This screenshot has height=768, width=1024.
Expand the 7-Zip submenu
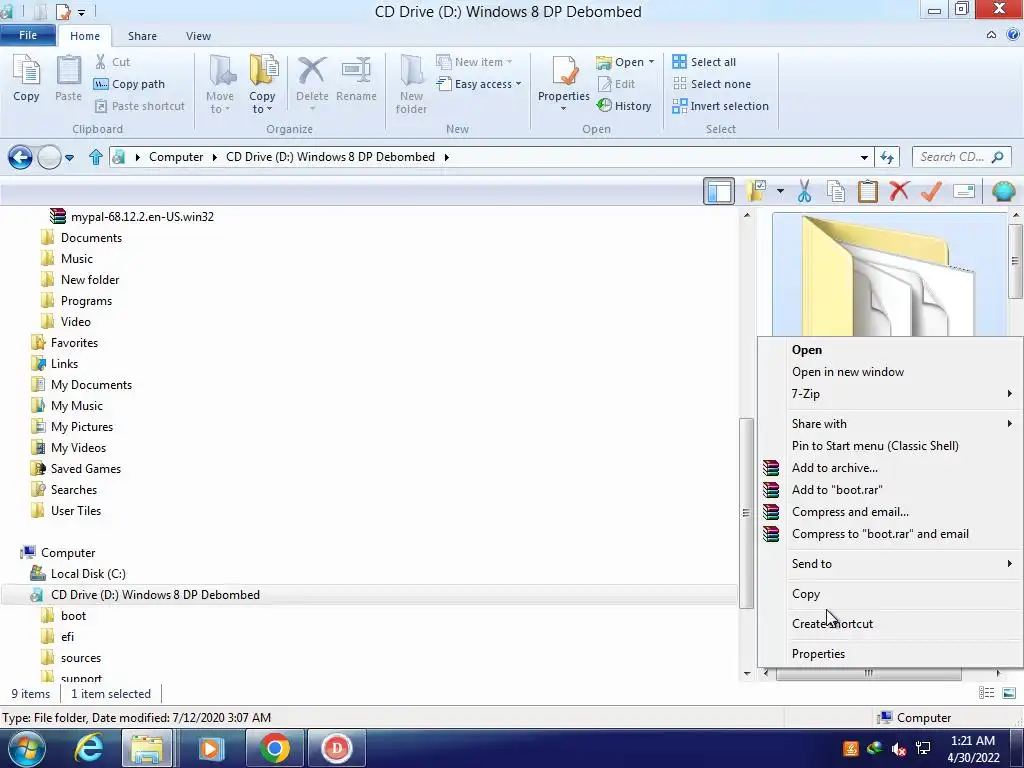890,394
